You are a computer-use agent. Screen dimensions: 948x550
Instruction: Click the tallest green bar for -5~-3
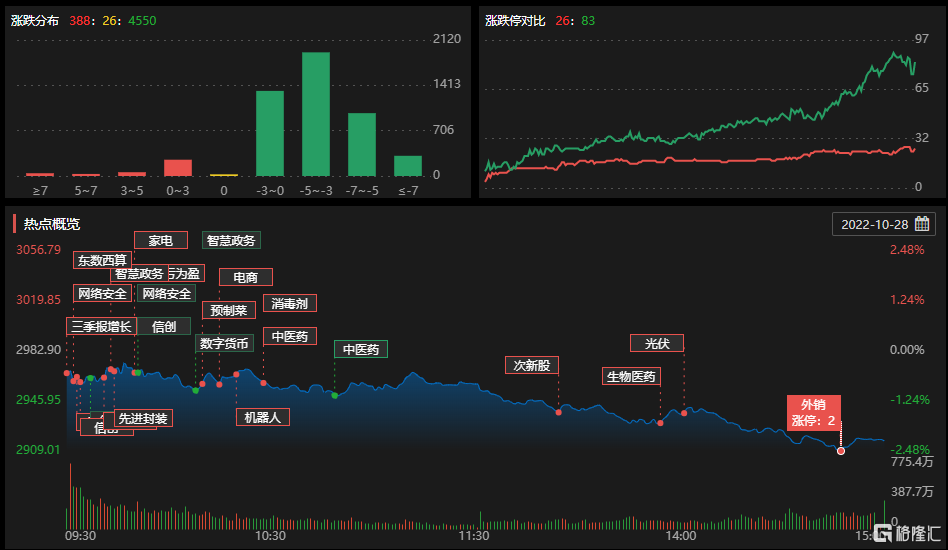(x=316, y=114)
